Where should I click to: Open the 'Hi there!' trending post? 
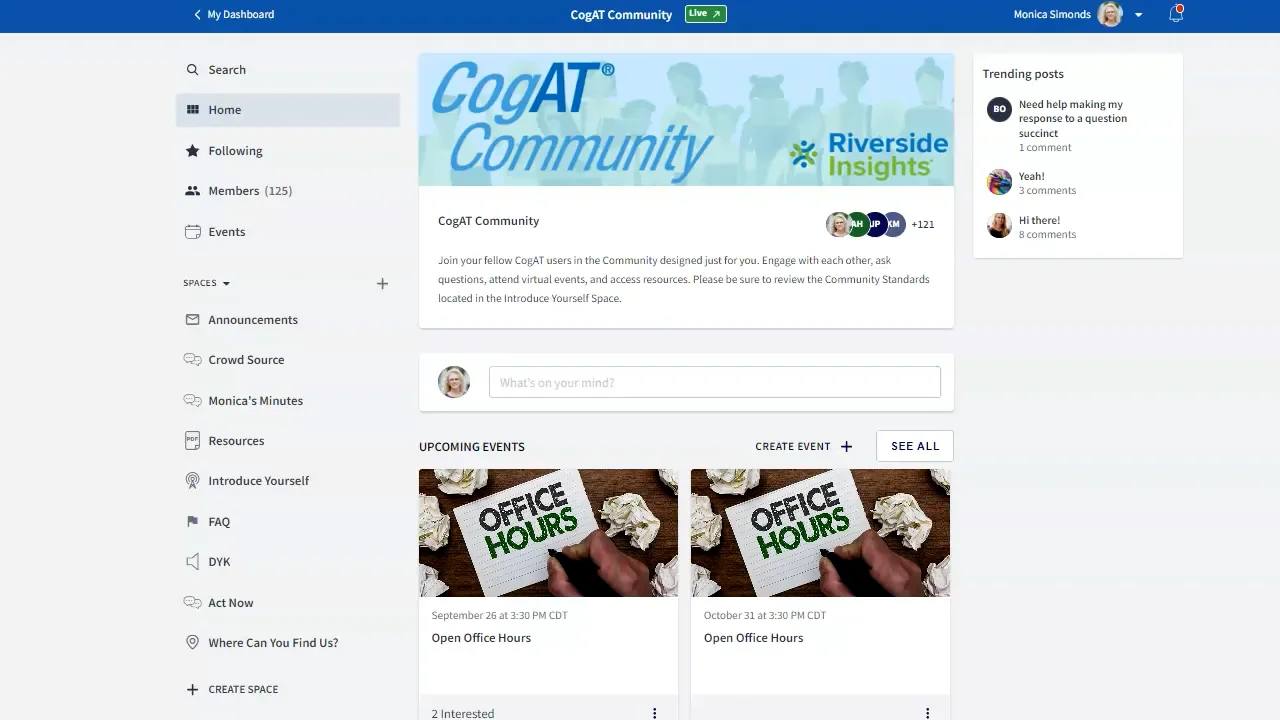point(1039,220)
